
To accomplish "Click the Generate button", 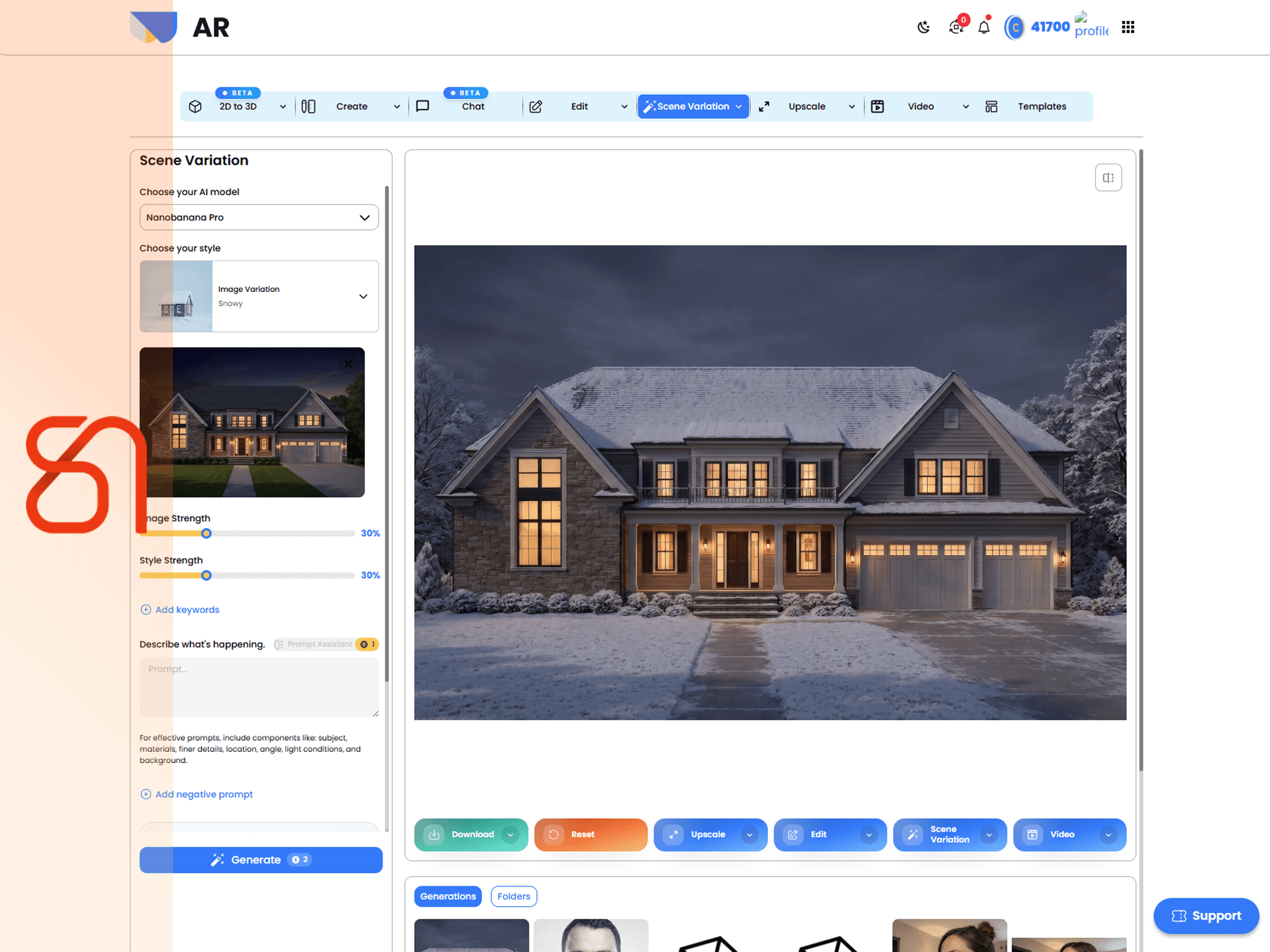I will [261, 860].
